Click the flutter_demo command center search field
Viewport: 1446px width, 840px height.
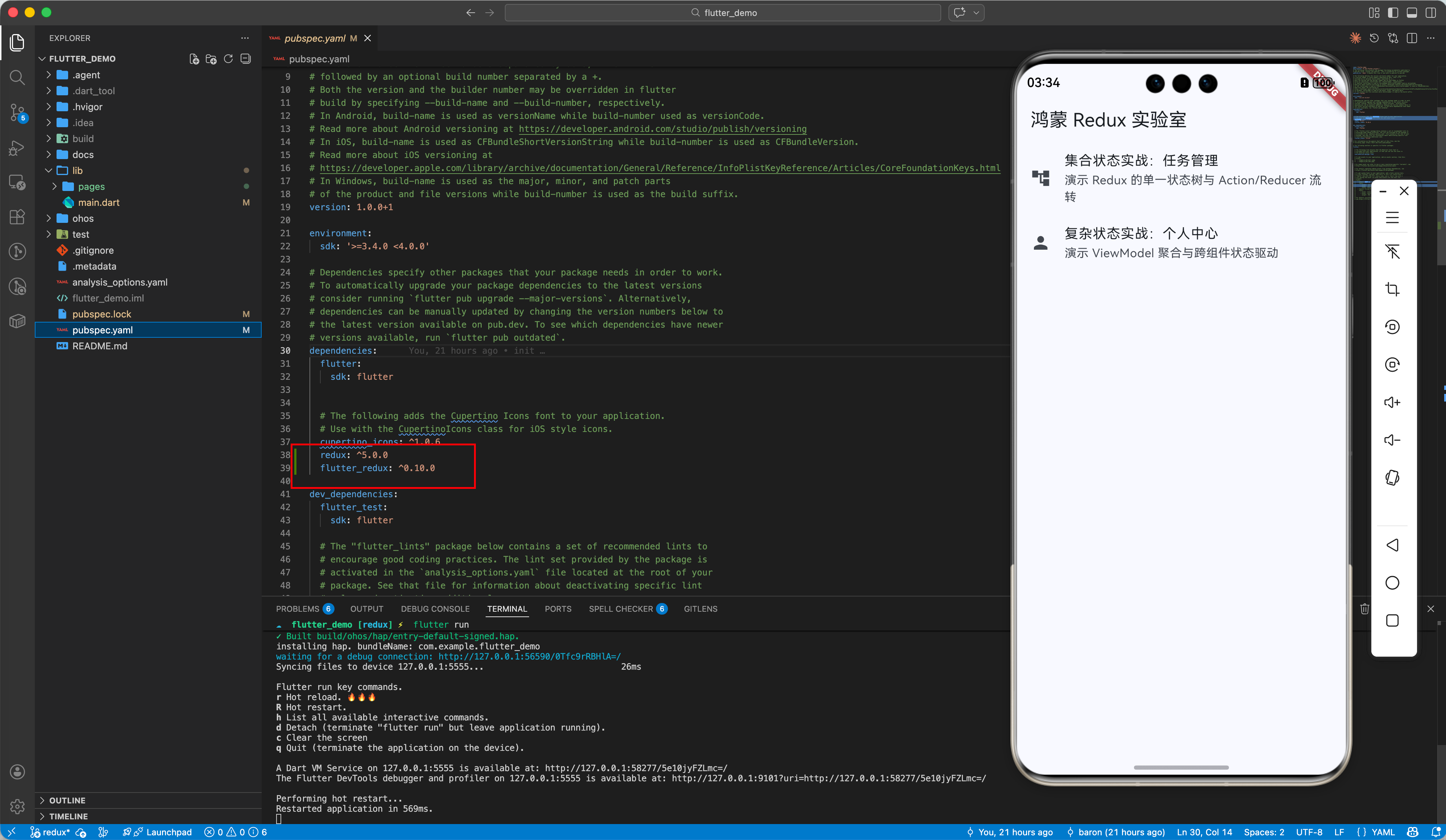pyautogui.click(x=723, y=13)
